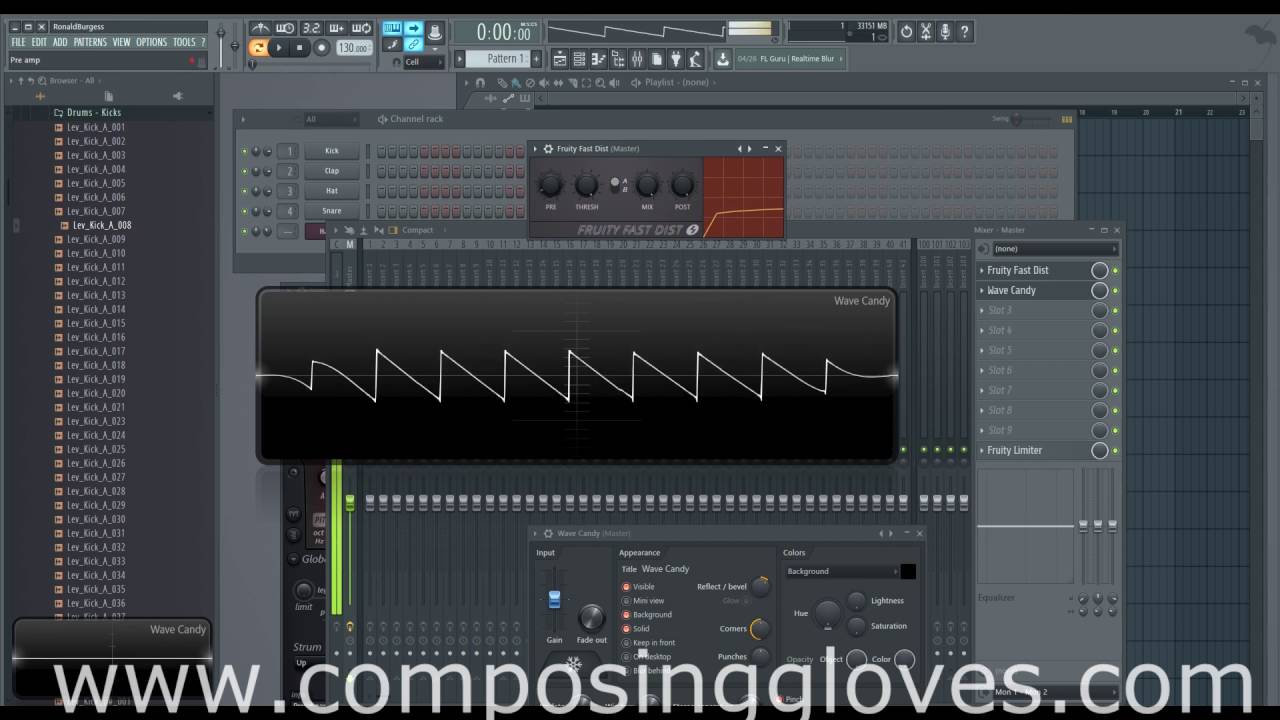Click the Snare channel button
The width and height of the screenshot is (1280, 720).
(331, 211)
